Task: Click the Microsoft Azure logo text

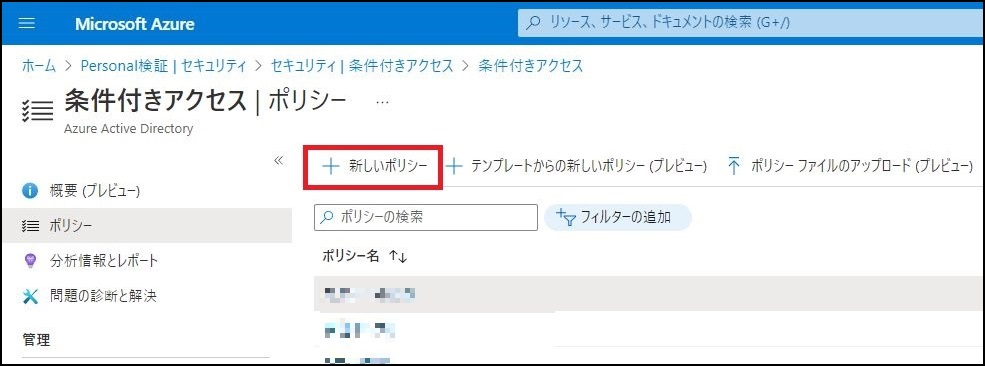Action: (134, 24)
